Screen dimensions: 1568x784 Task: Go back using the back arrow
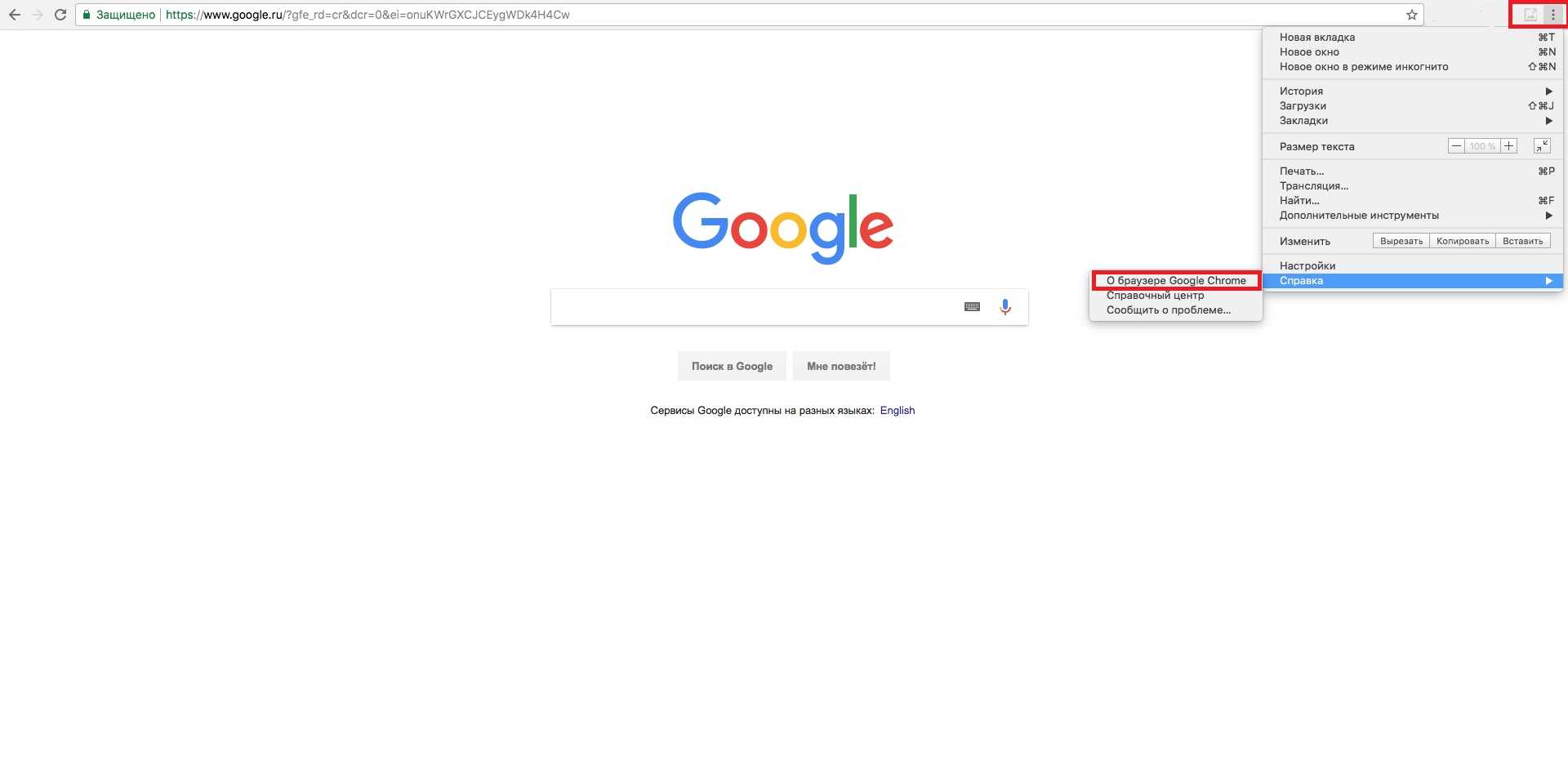(15, 15)
